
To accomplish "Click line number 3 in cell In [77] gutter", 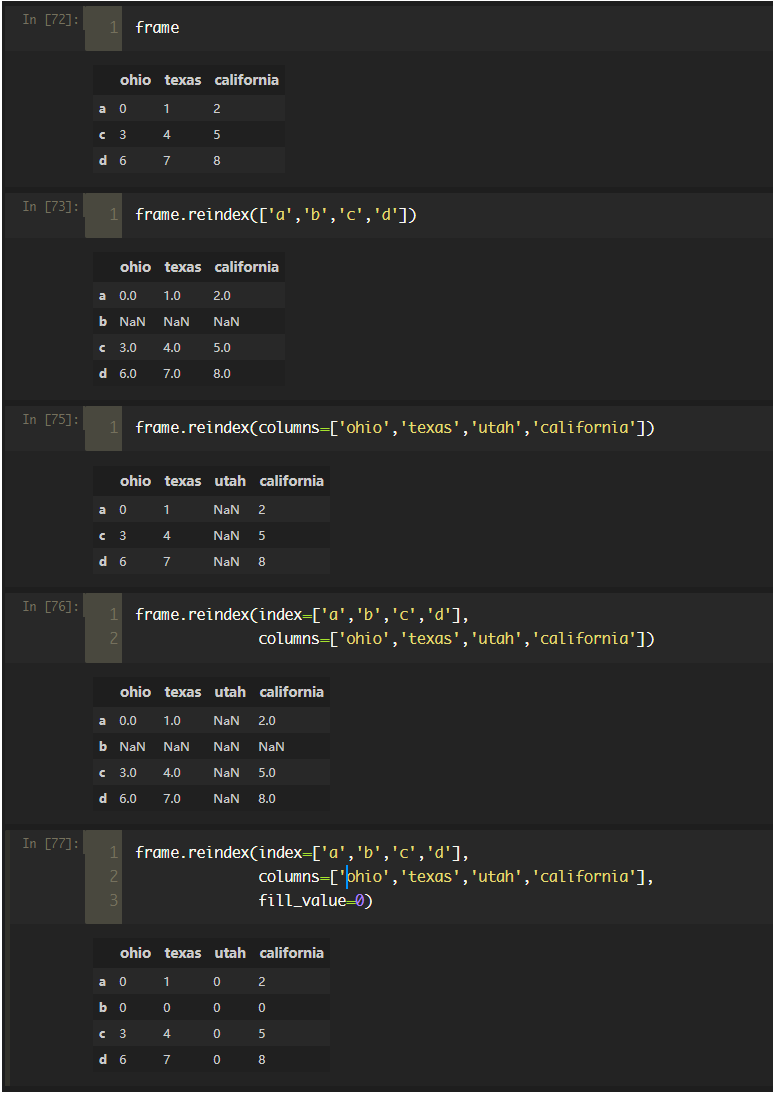I will (x=113, y=901).
